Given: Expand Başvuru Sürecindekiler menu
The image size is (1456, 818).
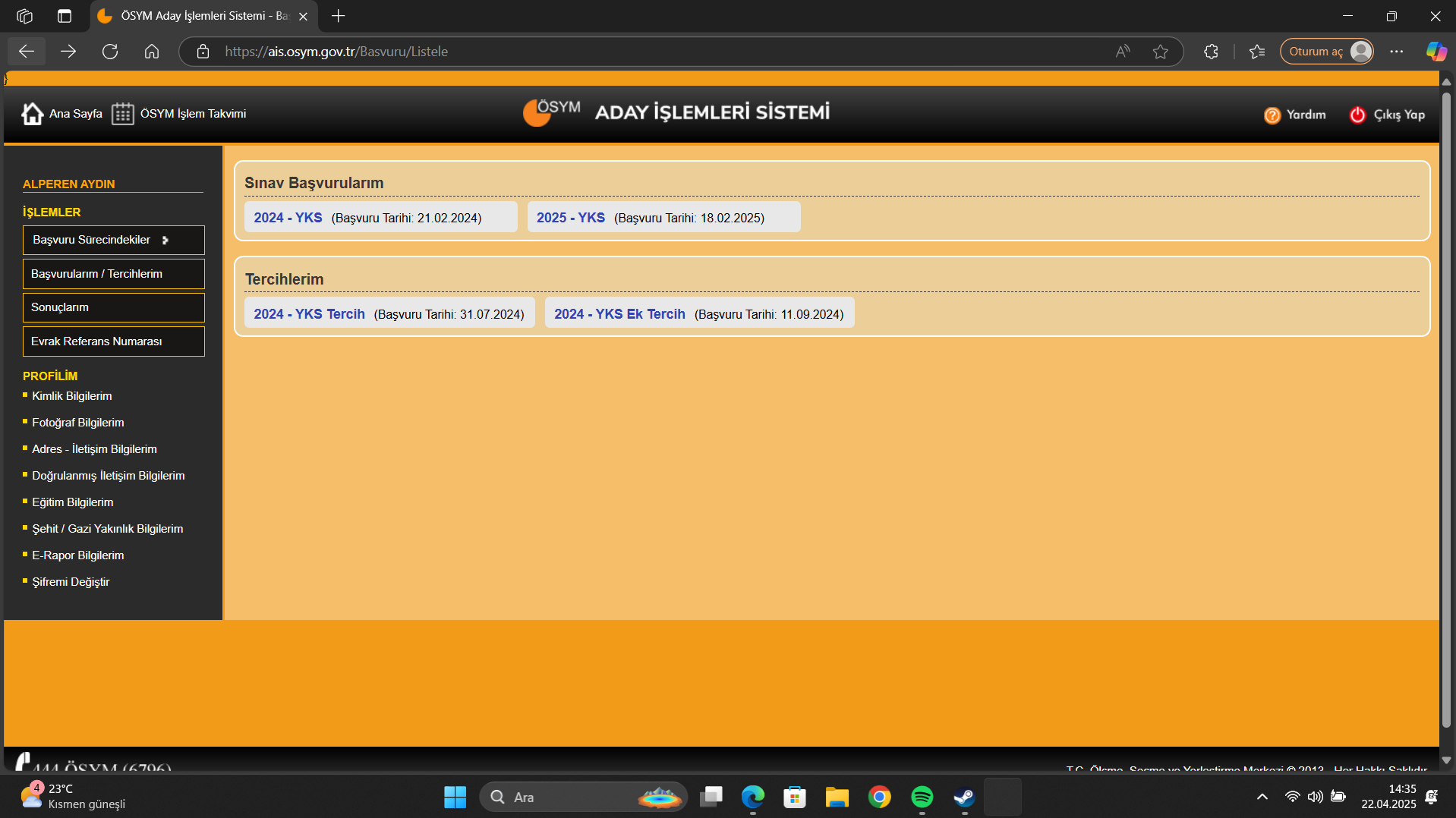Looking at the screenshot, I should coord(114,240).
